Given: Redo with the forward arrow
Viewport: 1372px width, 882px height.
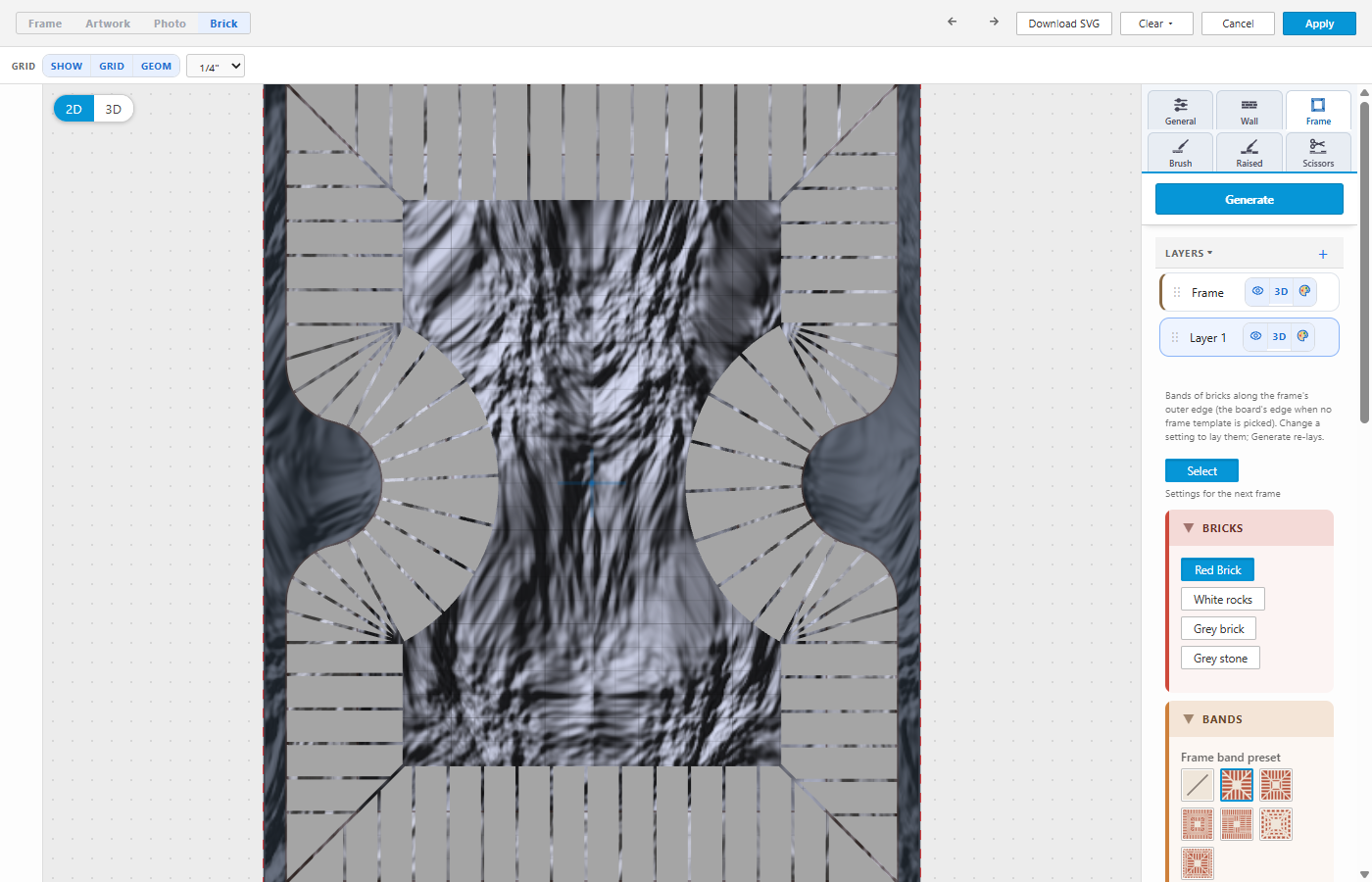Looking at the screenshot, I should (x=994, y=22).
